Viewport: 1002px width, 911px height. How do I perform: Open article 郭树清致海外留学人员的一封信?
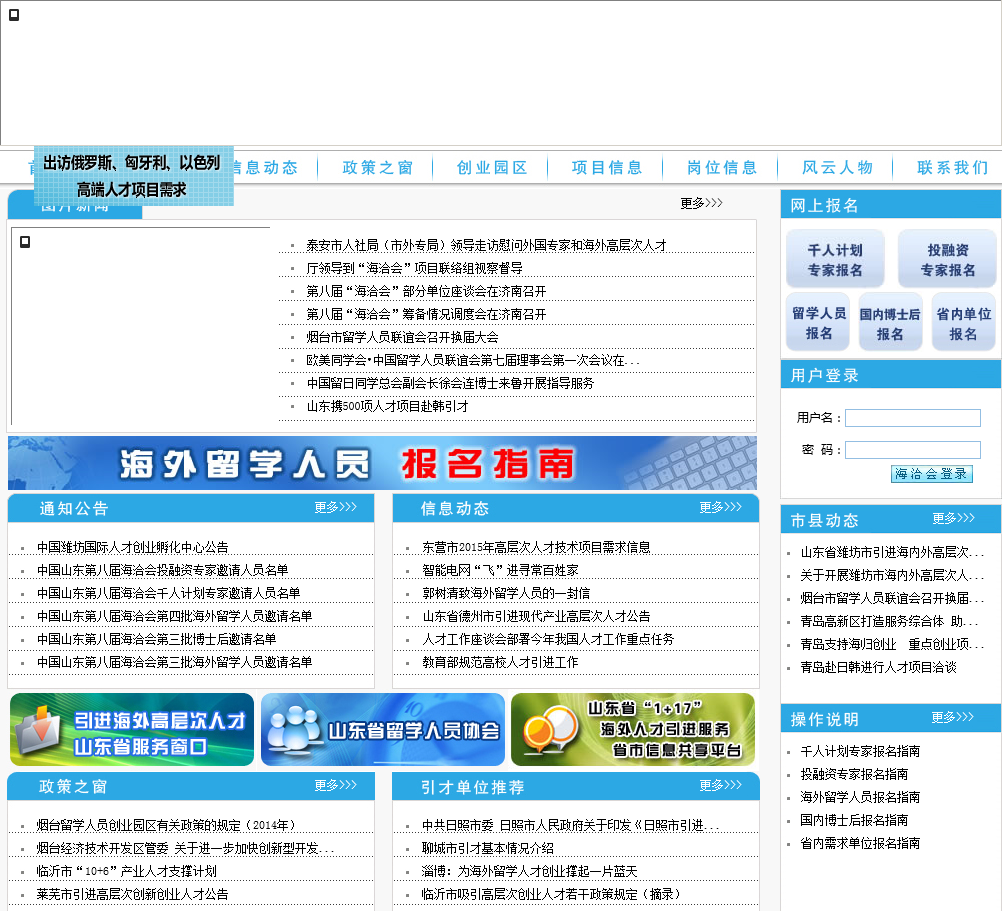click(x=506, y=593)
